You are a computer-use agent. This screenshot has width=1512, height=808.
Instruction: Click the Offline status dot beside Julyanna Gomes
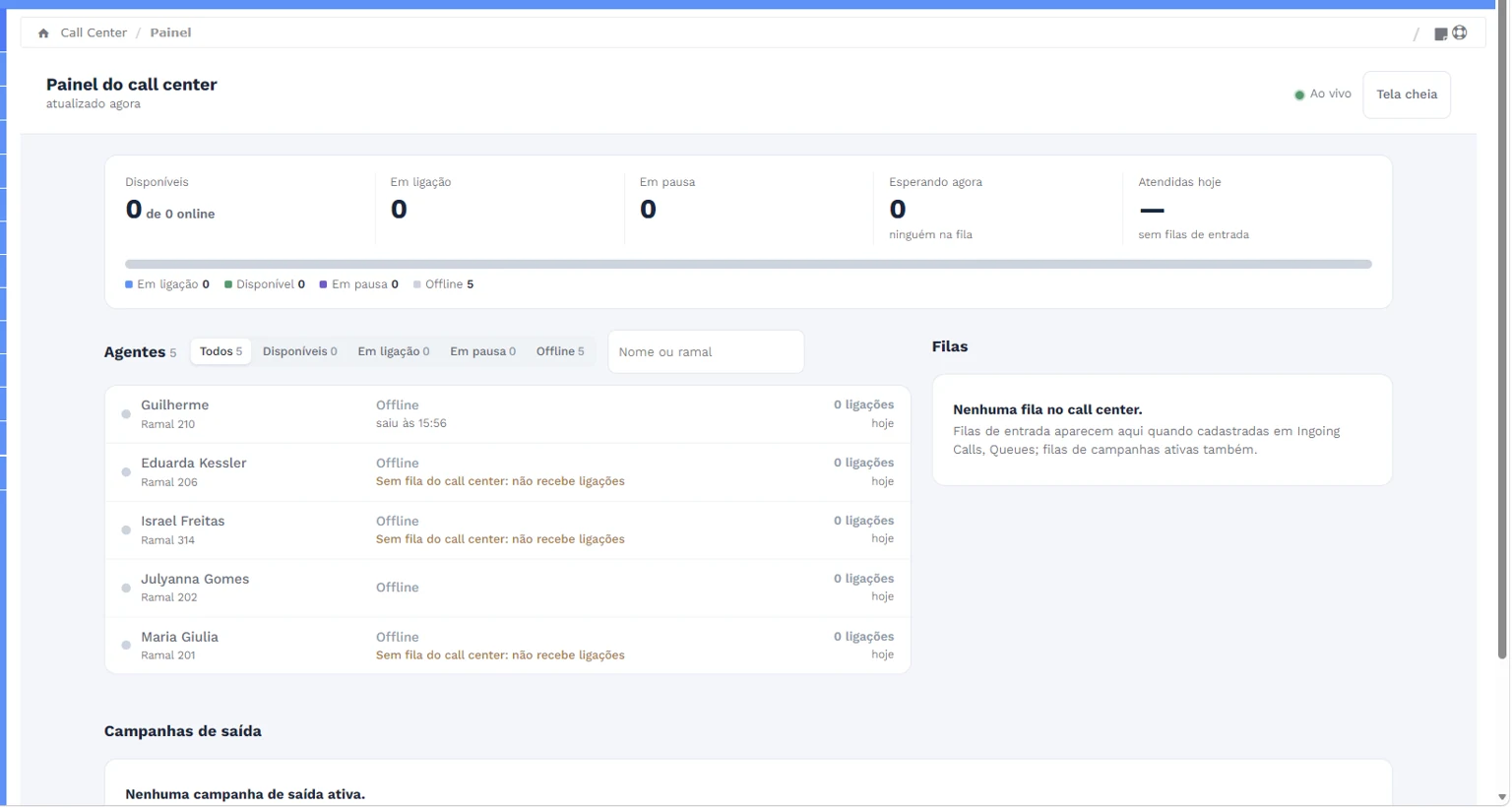coord(126,588)
